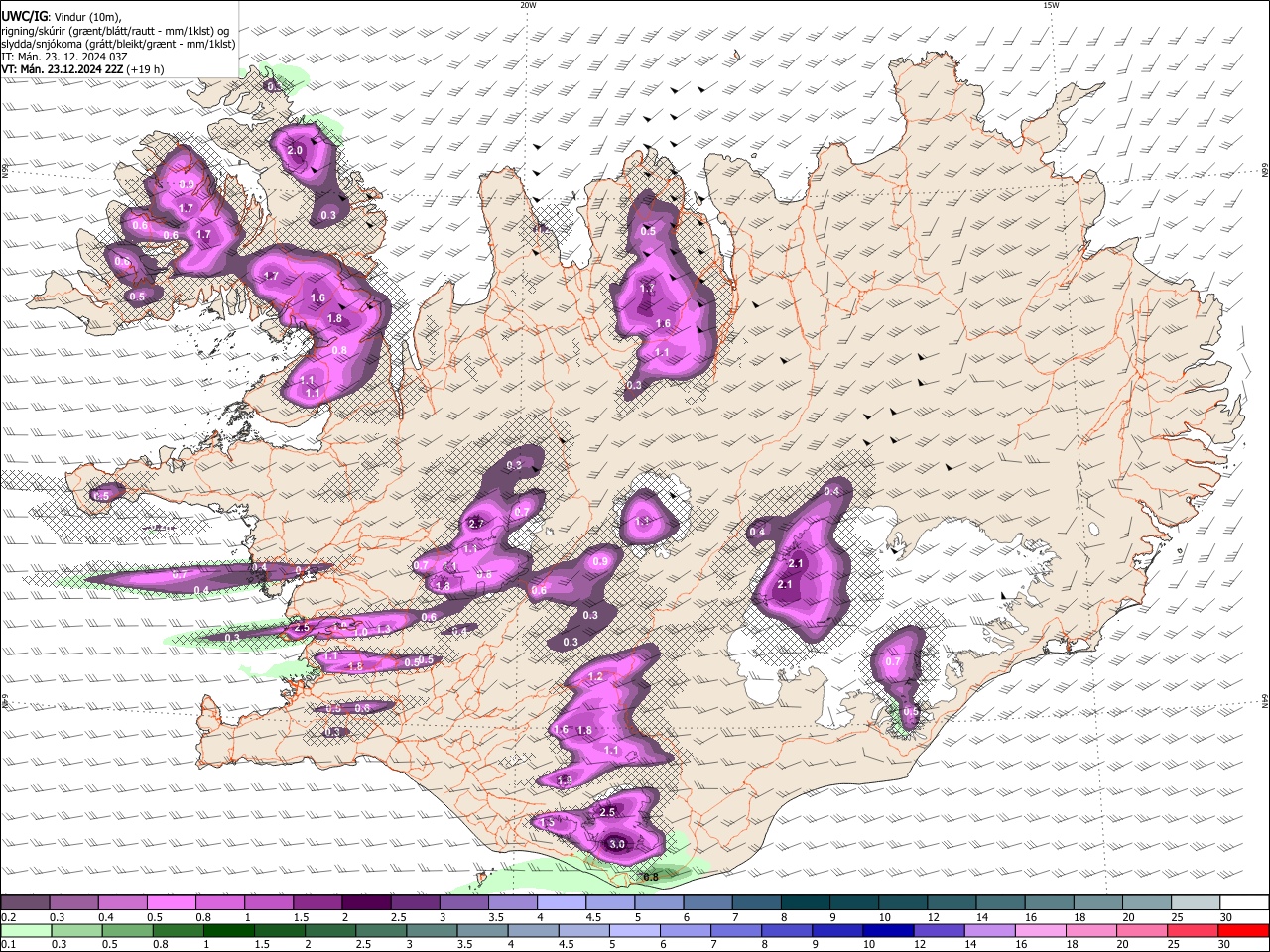Click the '12' label in the snow legend row

(x=934, y=917)
